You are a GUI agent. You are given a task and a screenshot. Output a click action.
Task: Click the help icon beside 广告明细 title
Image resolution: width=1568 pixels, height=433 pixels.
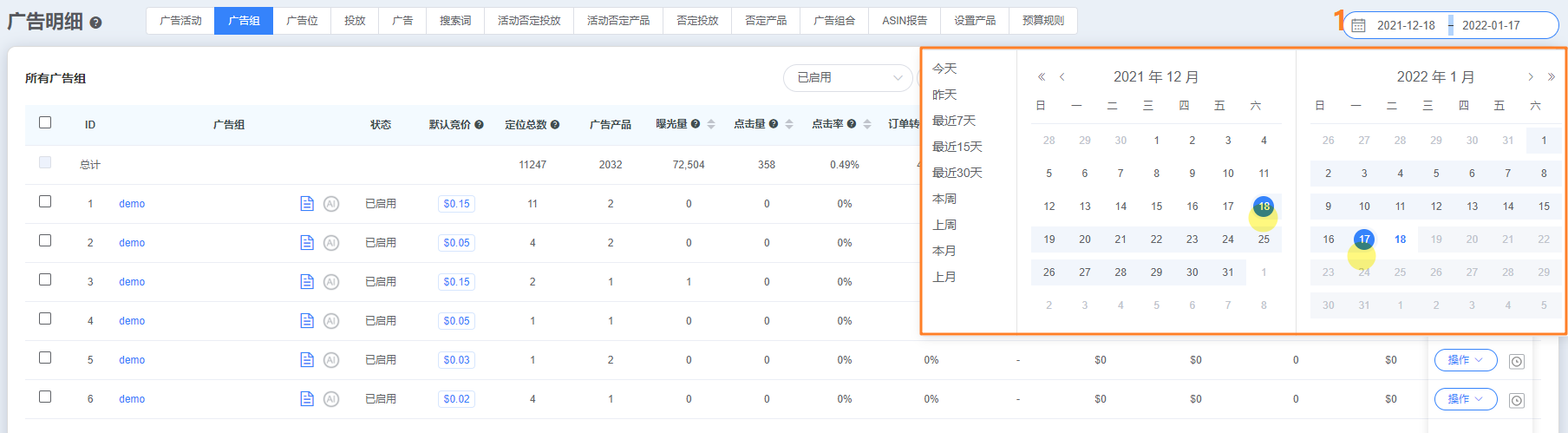pyautogui.click(x=96, y=23)
